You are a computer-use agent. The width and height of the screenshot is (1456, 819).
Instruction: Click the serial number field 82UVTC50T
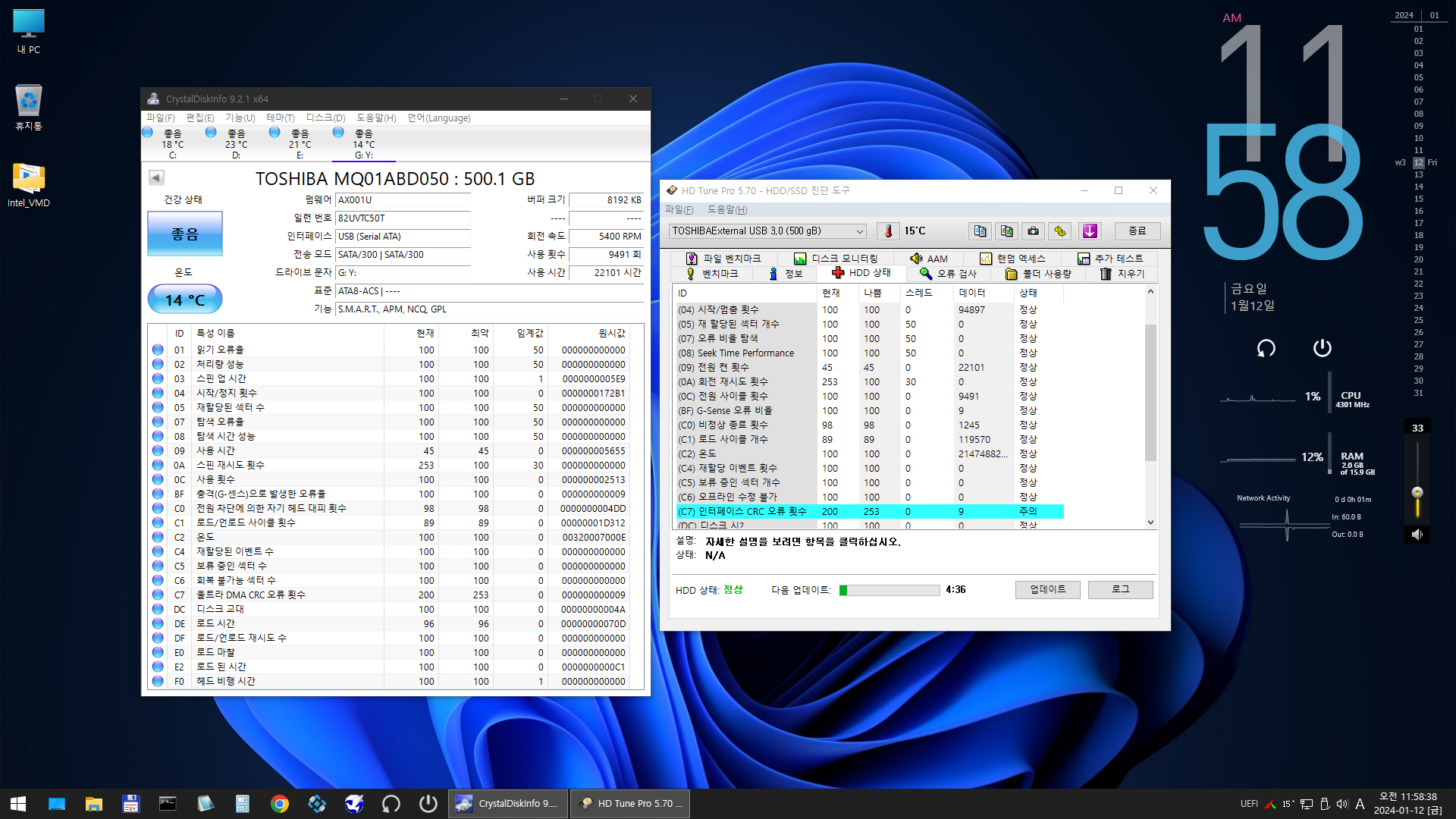point(403,218)
